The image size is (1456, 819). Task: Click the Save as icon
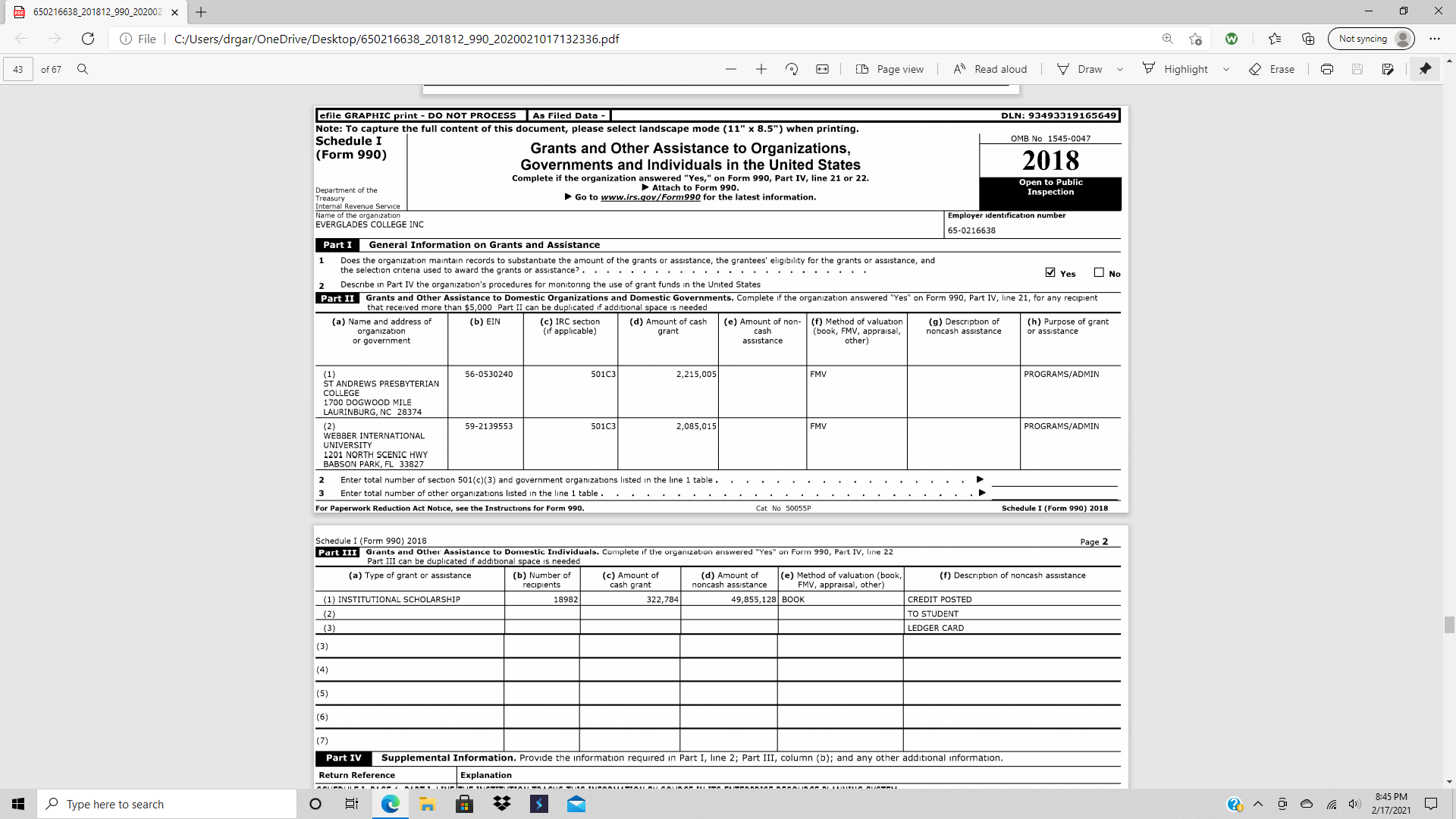1388,69
